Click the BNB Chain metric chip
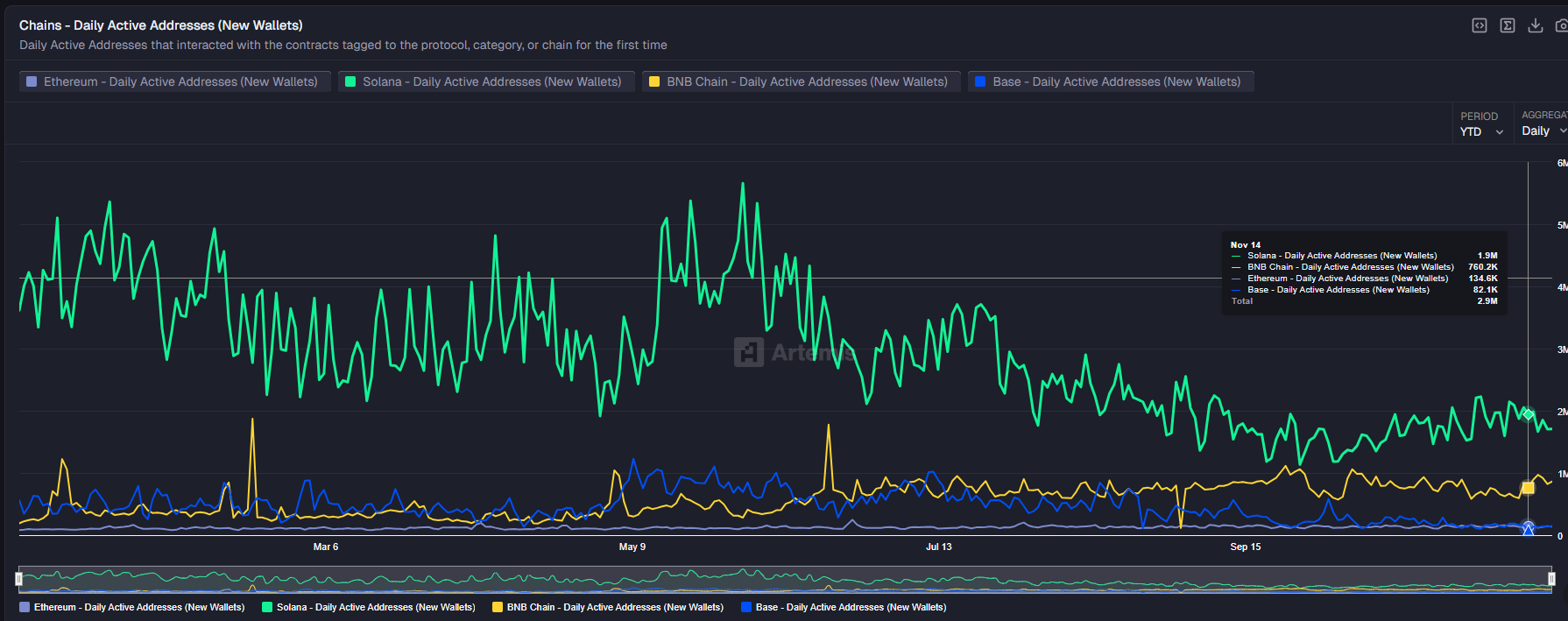The width and height of the screenshot is (1568, 621). coord(801,81)
